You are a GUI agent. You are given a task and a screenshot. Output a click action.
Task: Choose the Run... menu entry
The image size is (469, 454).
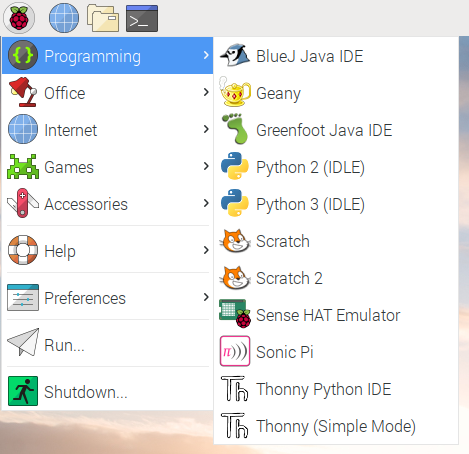[x=107, y=344]
